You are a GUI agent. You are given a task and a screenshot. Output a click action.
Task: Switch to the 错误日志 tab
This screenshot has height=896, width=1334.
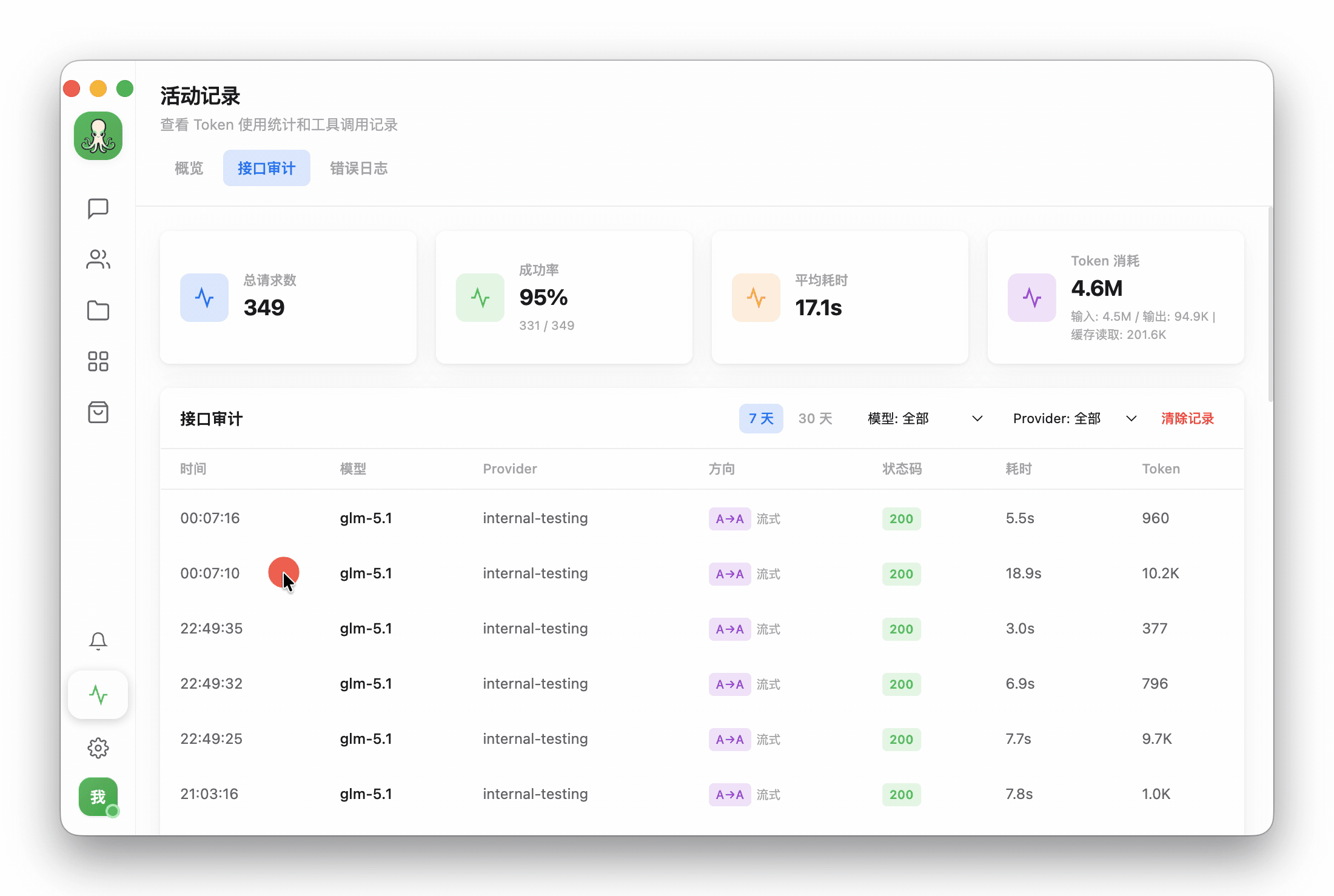[358, 169]
